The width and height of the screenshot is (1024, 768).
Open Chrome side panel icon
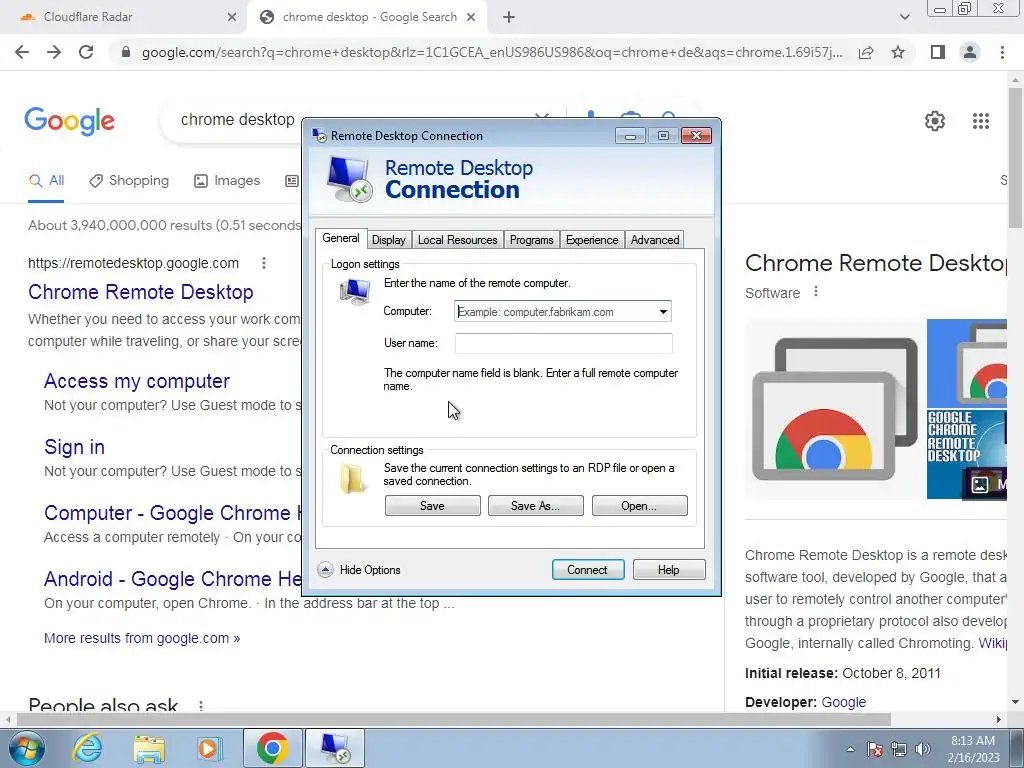click(x=938, y=52)
